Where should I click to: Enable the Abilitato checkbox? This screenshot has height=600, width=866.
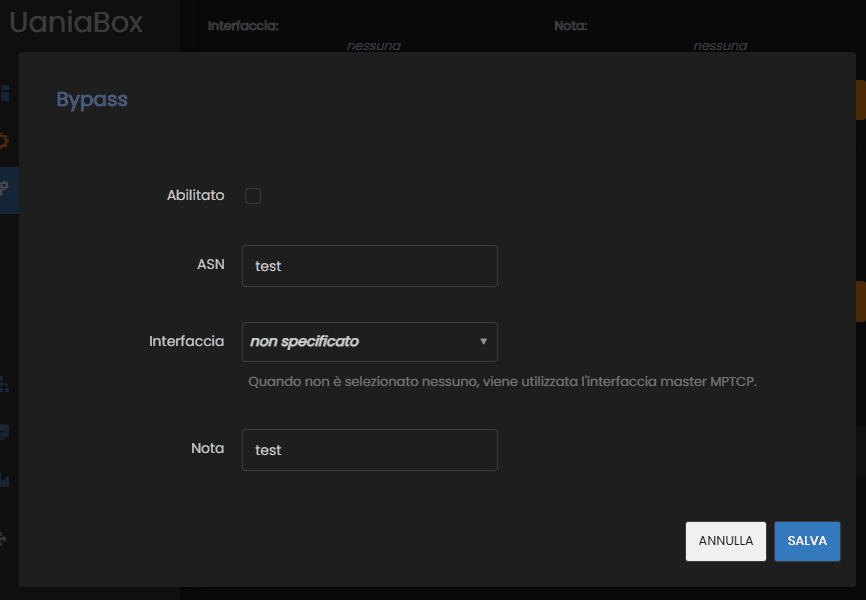pos(253,196)
